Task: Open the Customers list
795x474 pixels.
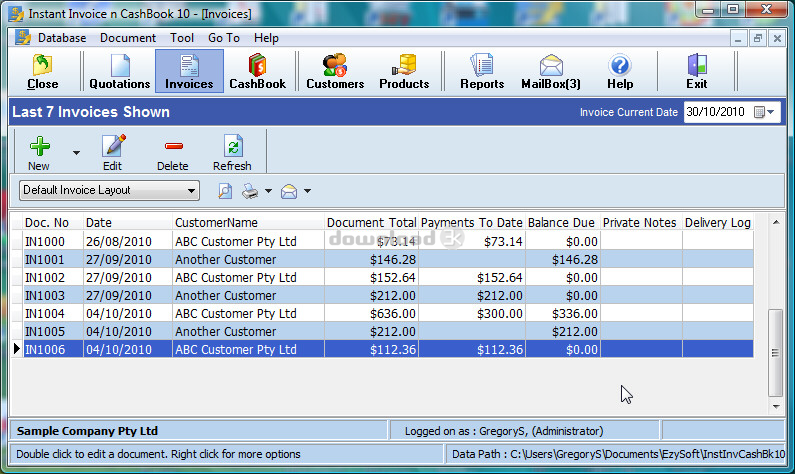Action: click(x=335, y=71)
